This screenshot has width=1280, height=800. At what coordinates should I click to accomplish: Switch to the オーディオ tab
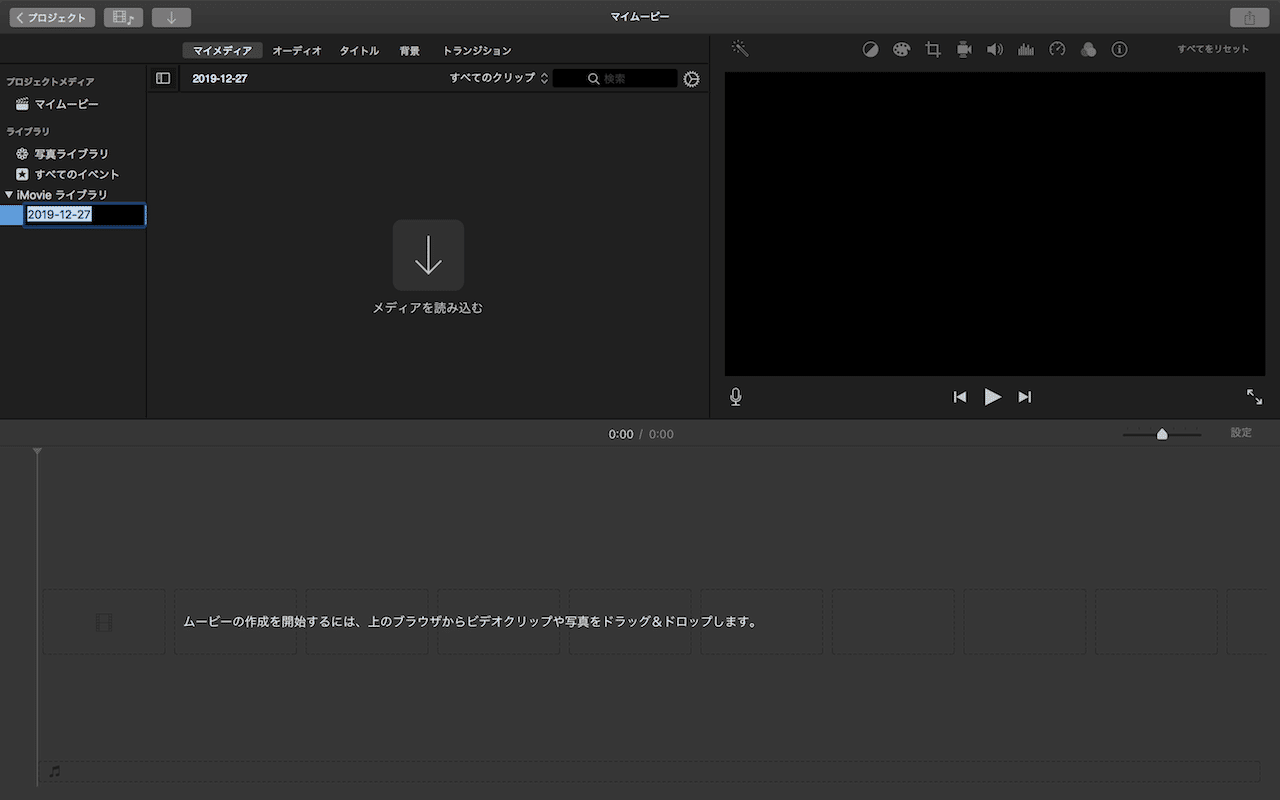(297, 51)
